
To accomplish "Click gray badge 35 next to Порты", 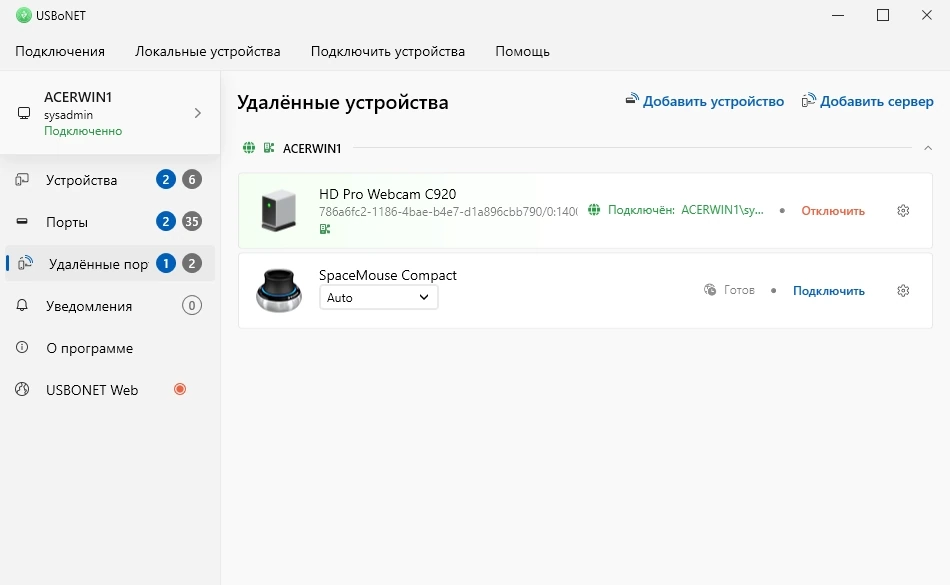I will point(192,222).
